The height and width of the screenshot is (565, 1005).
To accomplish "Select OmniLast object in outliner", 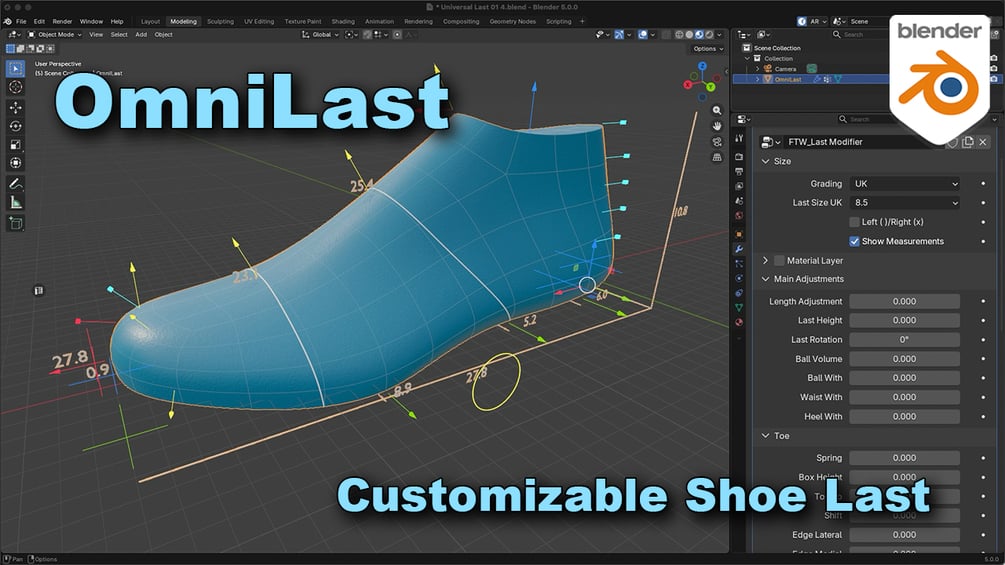I will (x=788, y=79).
